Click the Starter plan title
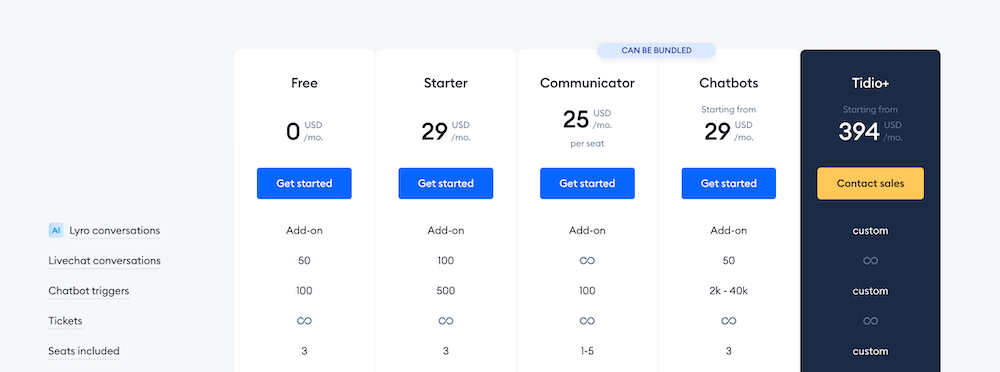The image size is (1000, 372). pos(446,83)
